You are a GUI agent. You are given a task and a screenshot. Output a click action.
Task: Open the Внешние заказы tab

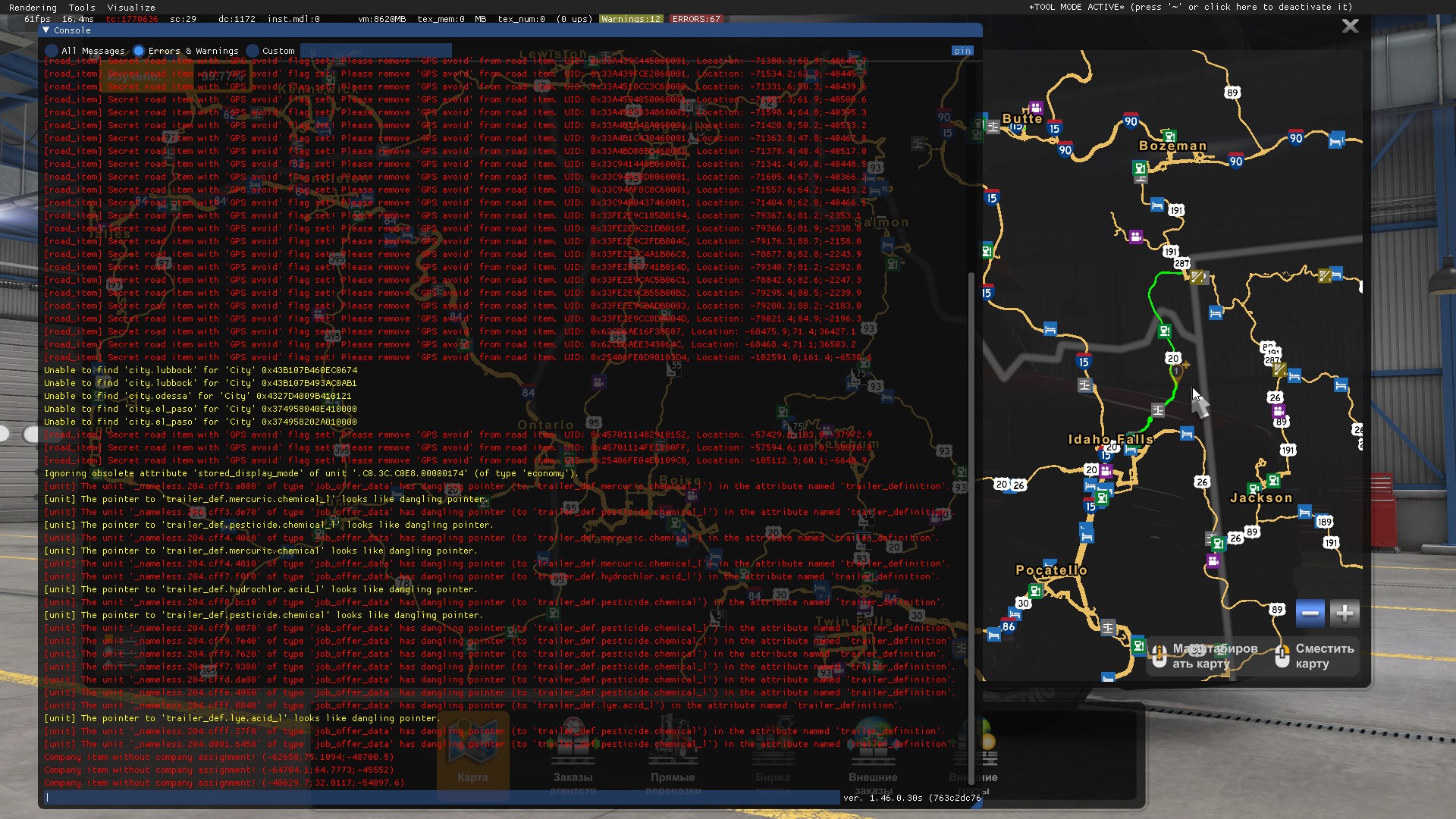point(873,755)
